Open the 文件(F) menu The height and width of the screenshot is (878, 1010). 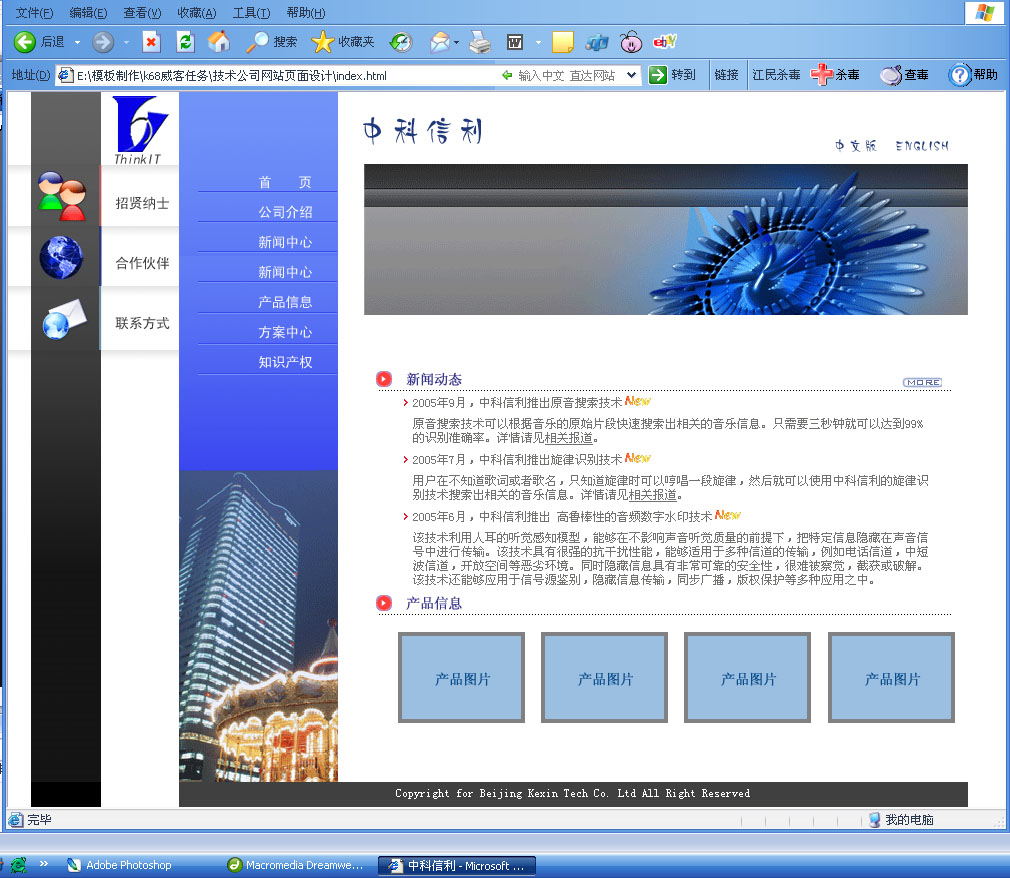click(34, 12)
